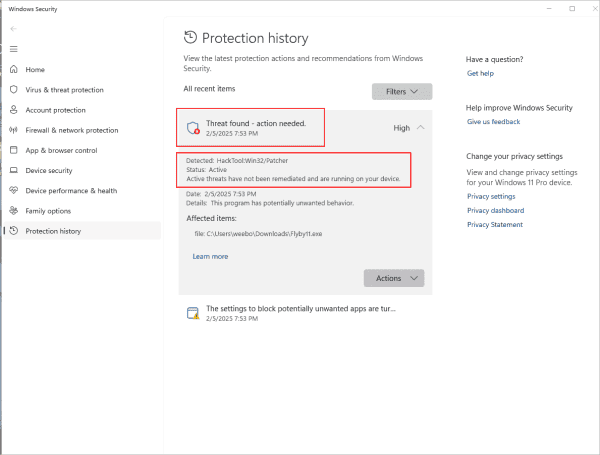Click the threat shield icon with red badge
Screen dimensions: 600x455
pos(193,128)
